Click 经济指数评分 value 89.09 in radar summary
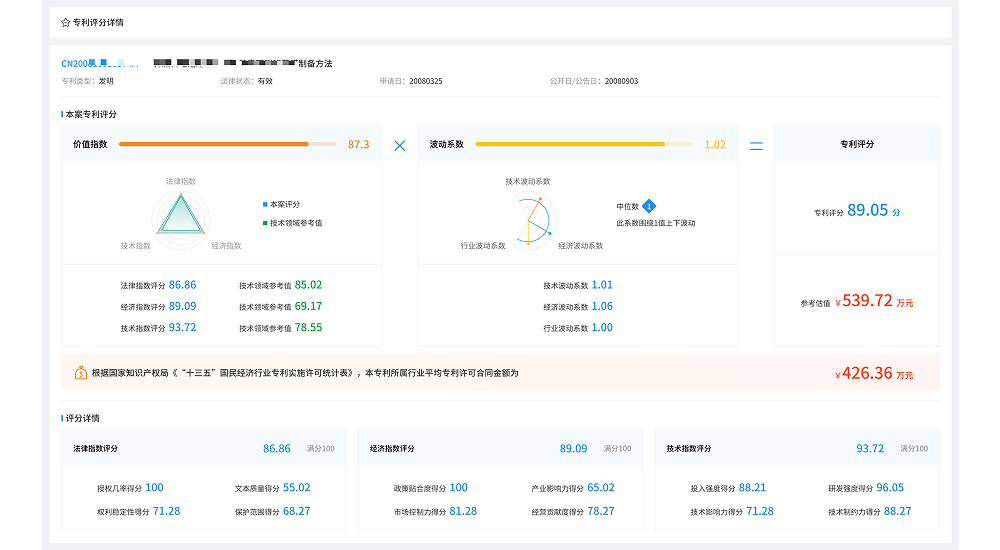Screen dimensions: 1000x550 [182, 306]
